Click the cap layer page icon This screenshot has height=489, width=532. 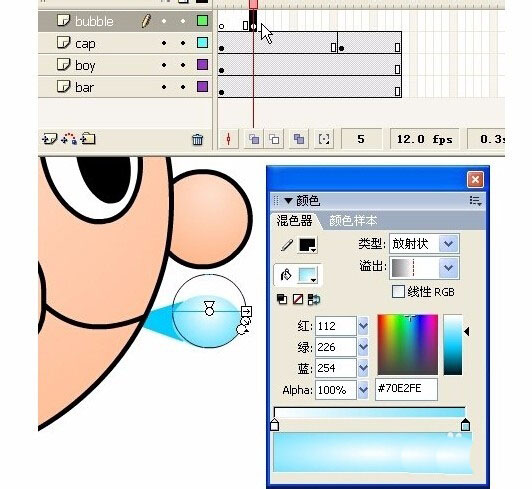(x=63, y=42)
